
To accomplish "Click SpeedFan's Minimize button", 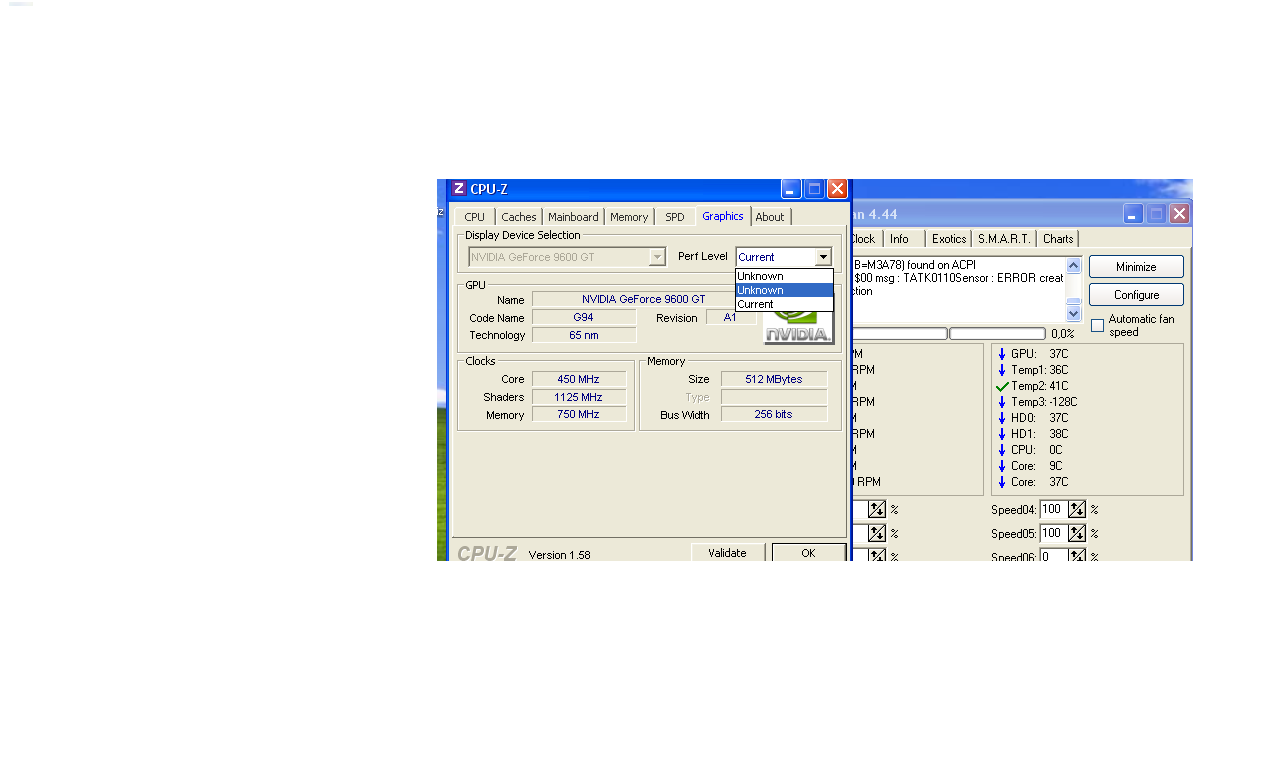I will click(1136, 267).
